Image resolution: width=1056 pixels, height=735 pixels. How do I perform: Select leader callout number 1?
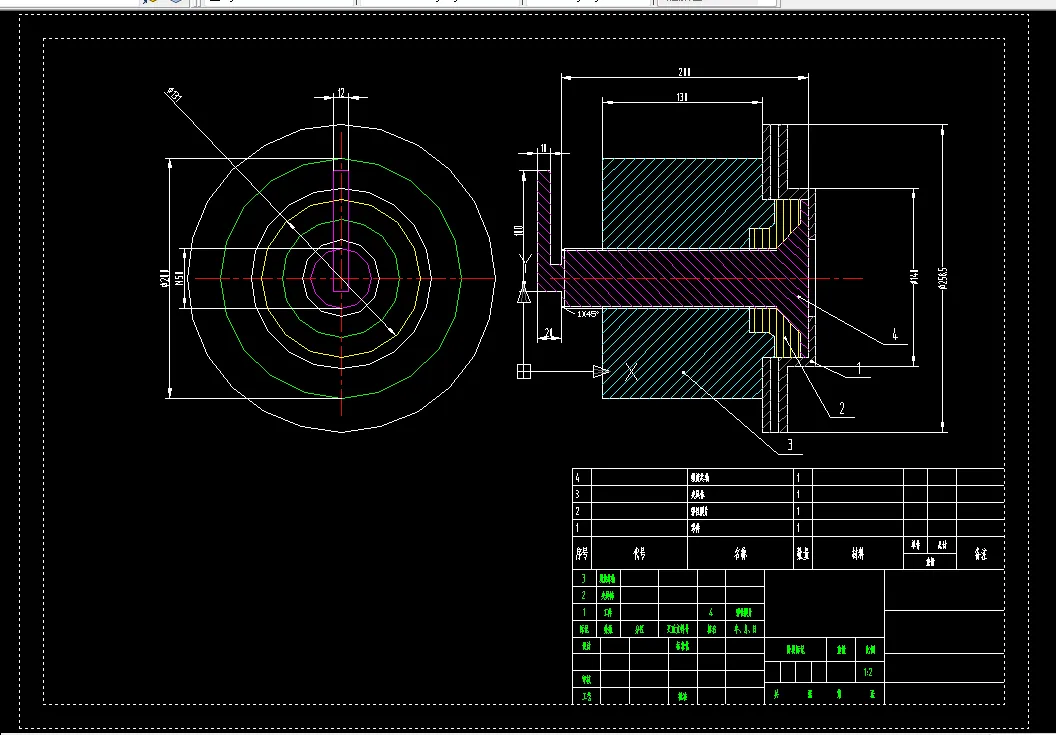coord(859,368)
